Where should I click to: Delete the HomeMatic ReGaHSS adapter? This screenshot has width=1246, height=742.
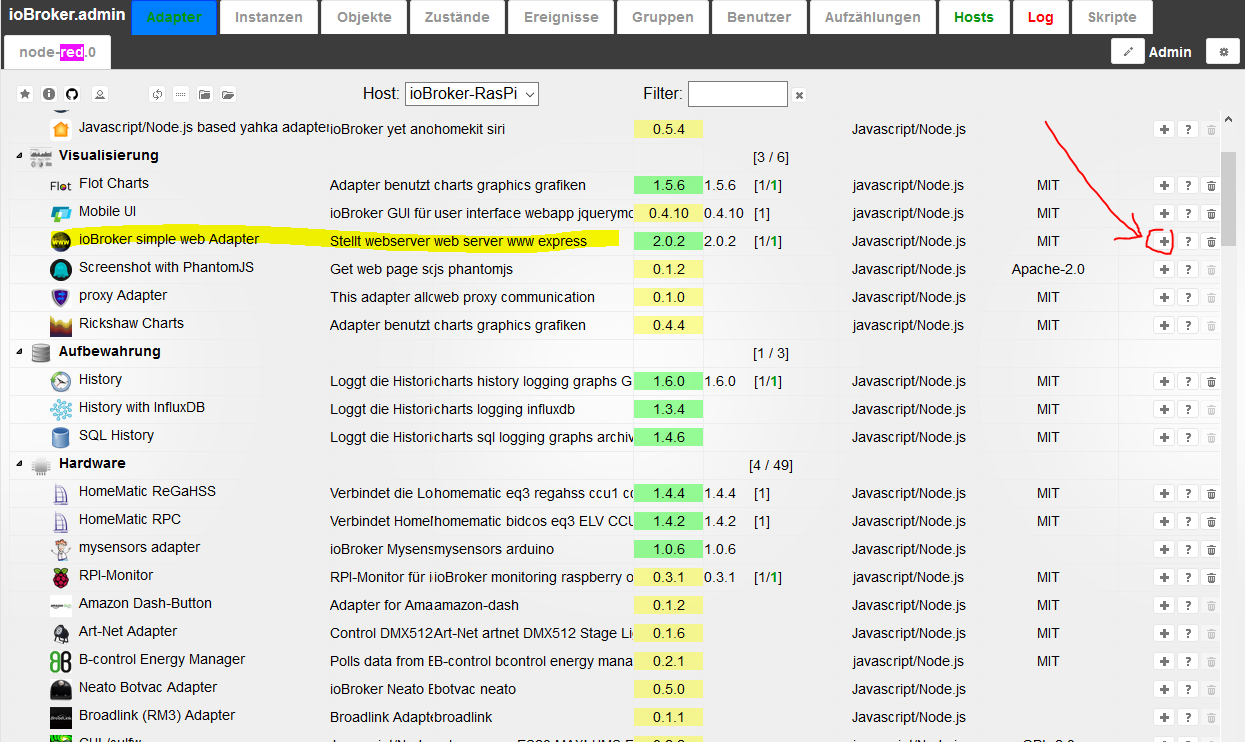point(1212,493)
